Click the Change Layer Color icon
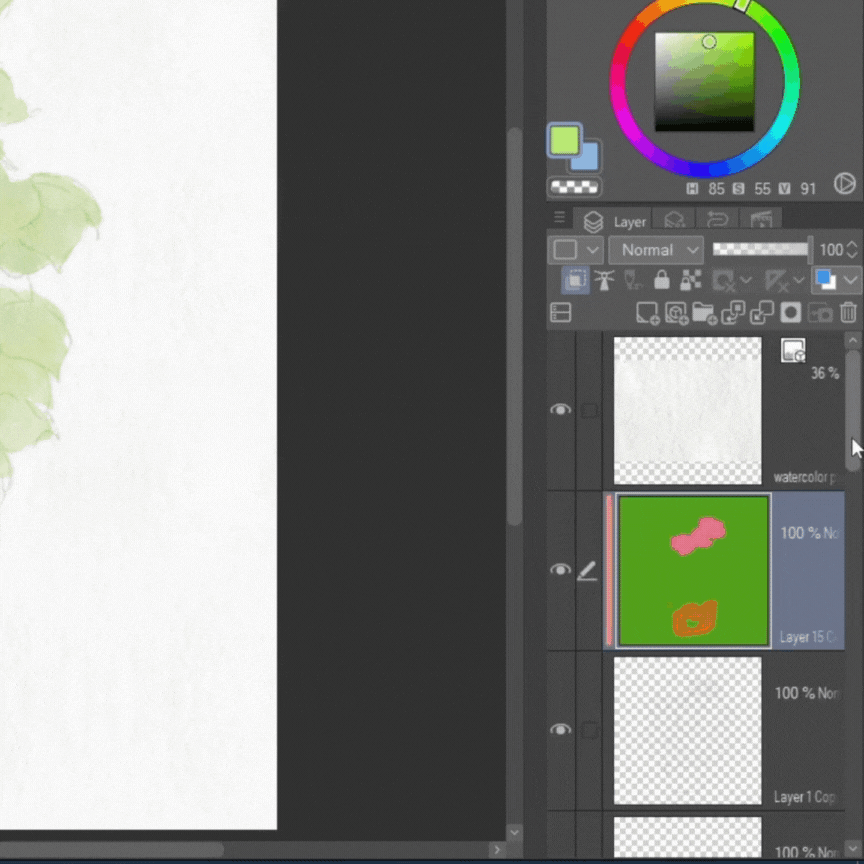This screenshot has height=864, width=864. click(x=825, y=279)
